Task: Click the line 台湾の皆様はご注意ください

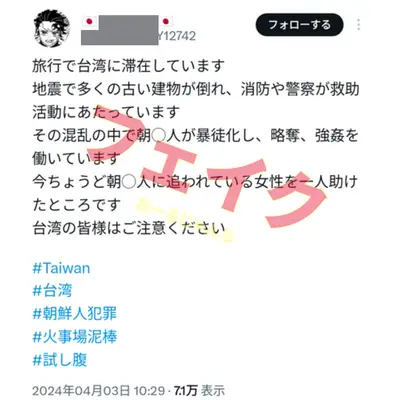Action: click(129, 228)
